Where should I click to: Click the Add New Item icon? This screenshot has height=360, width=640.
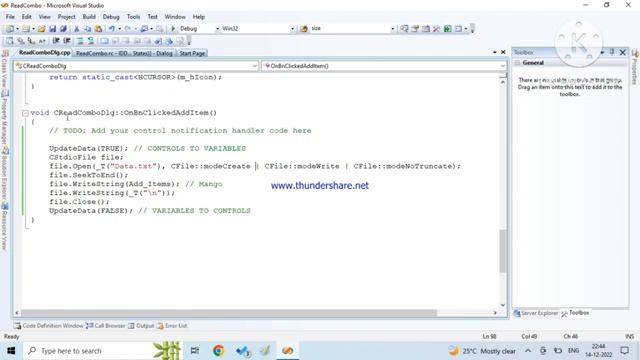[26, 29]
